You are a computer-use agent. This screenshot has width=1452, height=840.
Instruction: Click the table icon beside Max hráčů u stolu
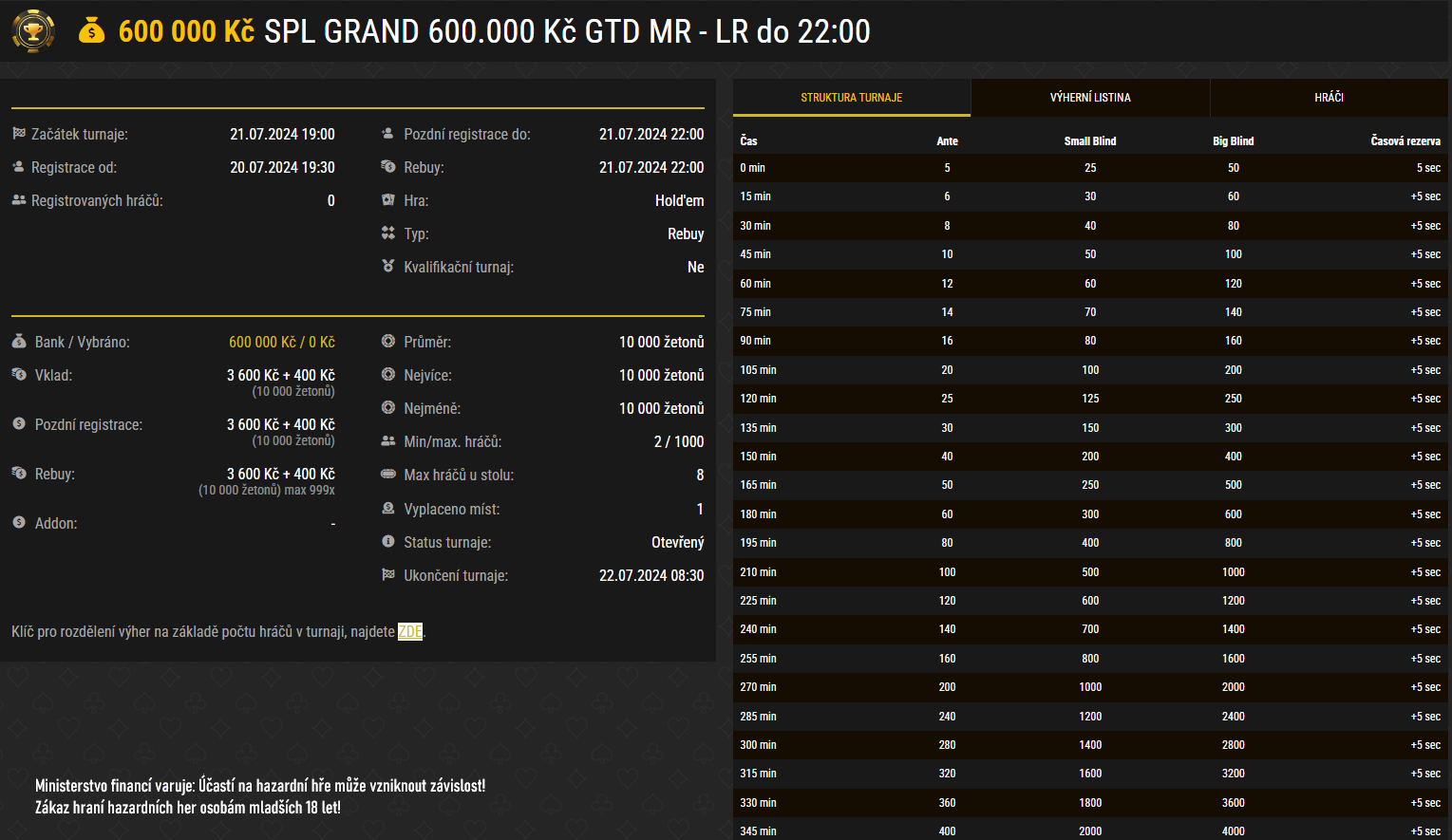pyautogui.click(x=389, y=475)
